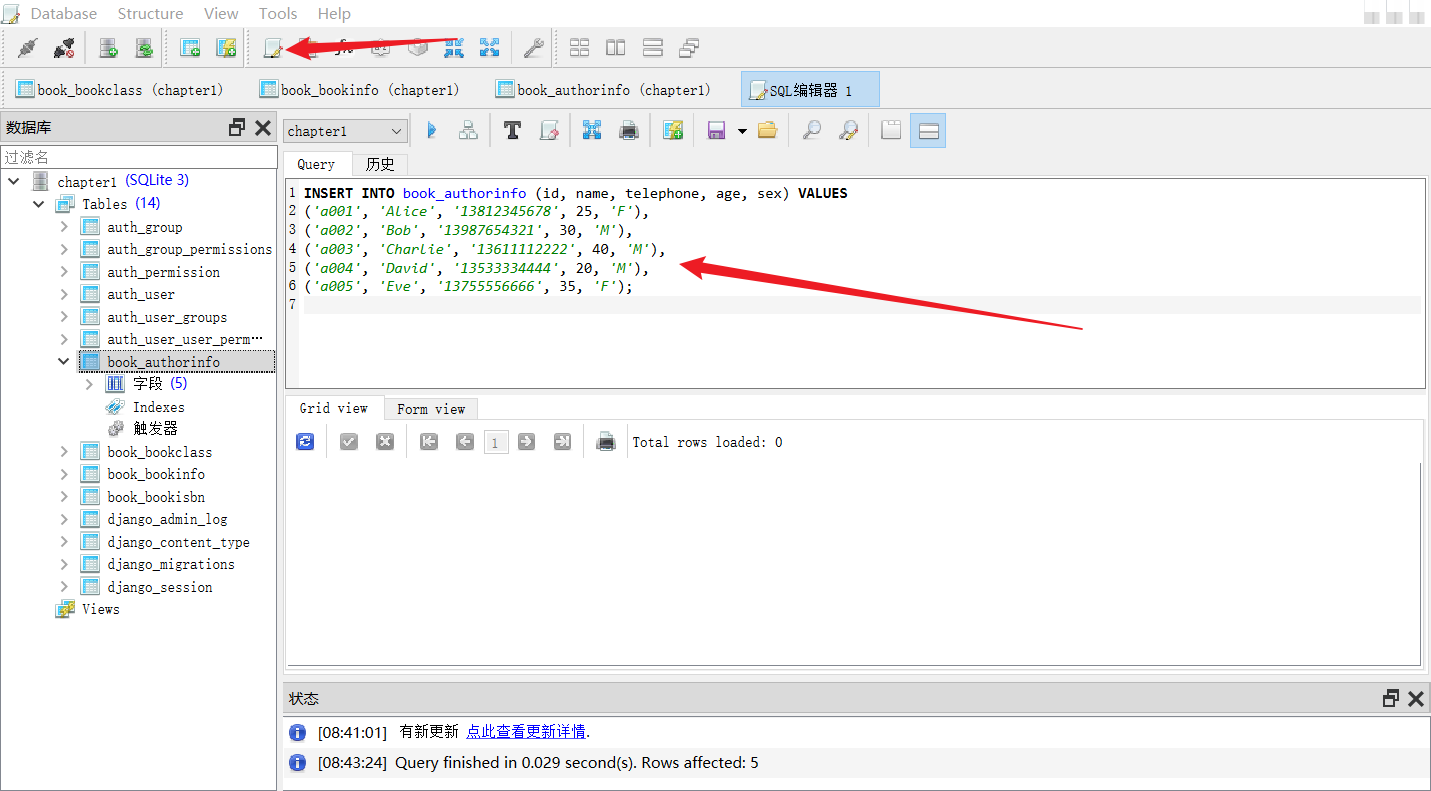This screenshot has height=791, width=1431.
Task: Execute the query with play icon
Action: tap(432, 130)
